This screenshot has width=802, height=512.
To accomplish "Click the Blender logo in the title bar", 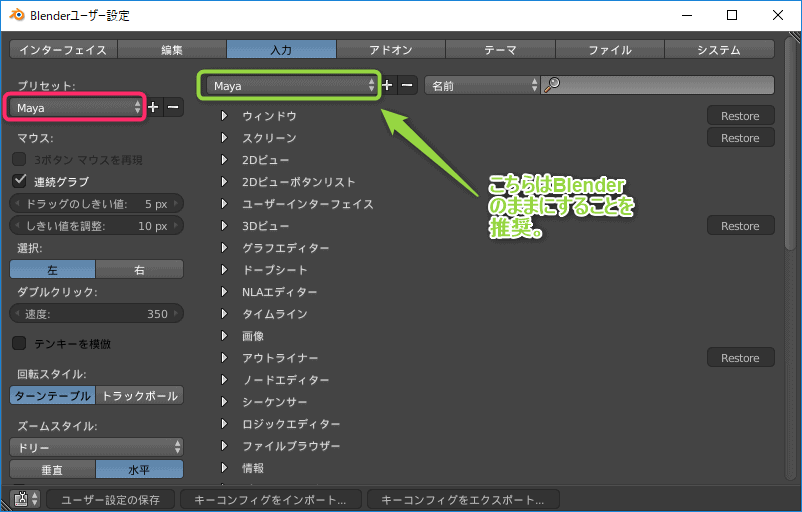I will 17,16.
